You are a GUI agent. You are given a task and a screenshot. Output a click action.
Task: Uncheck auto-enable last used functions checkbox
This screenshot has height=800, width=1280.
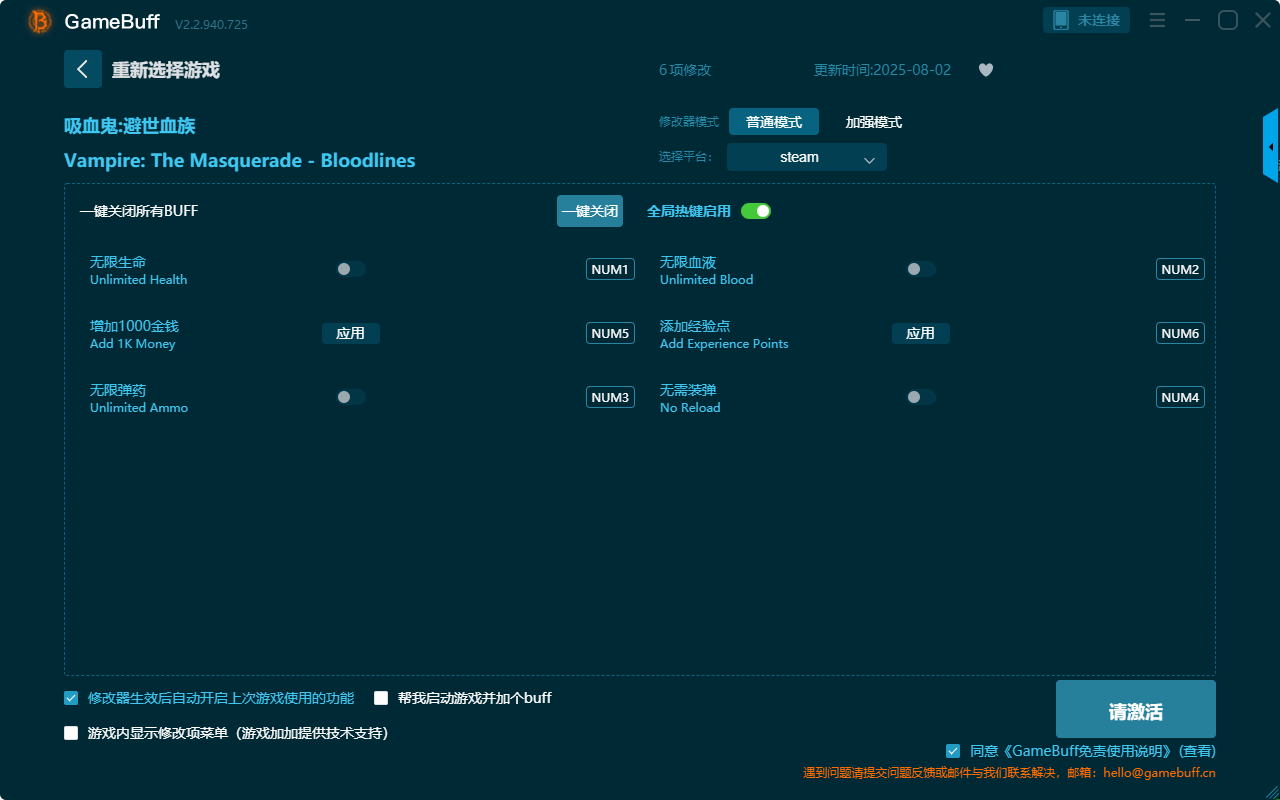pos(71,698)
